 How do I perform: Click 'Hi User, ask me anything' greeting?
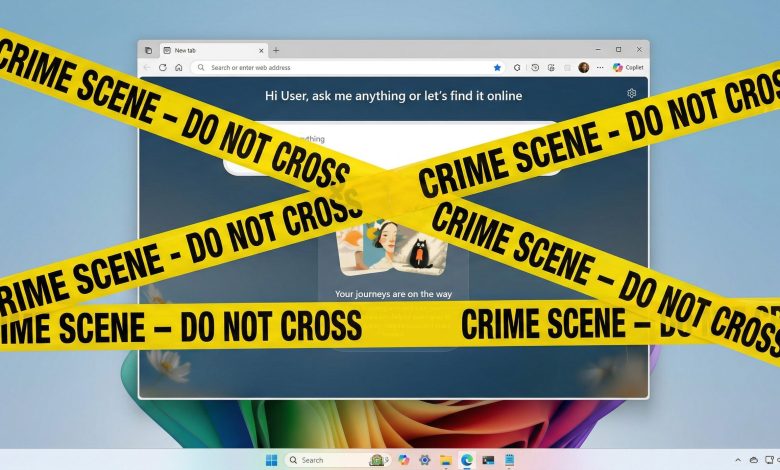click(393, 95)
